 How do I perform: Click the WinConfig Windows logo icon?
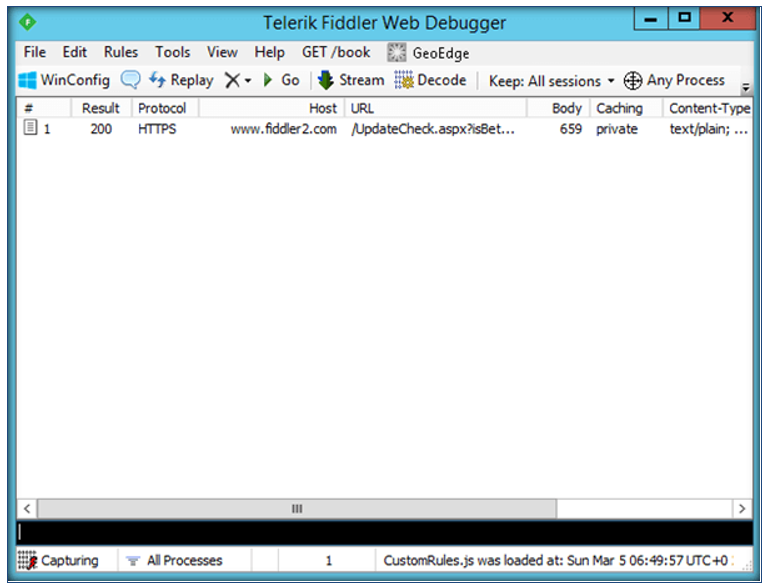[27, 80]
